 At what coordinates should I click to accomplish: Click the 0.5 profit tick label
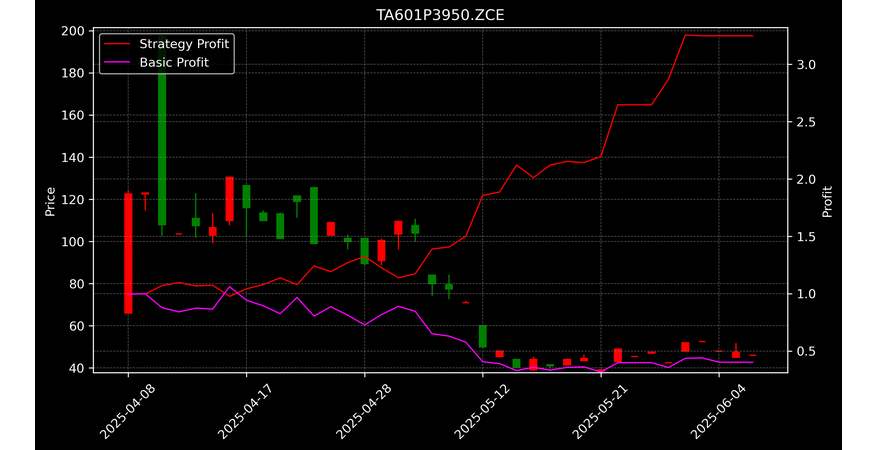[x=806, y=351]
